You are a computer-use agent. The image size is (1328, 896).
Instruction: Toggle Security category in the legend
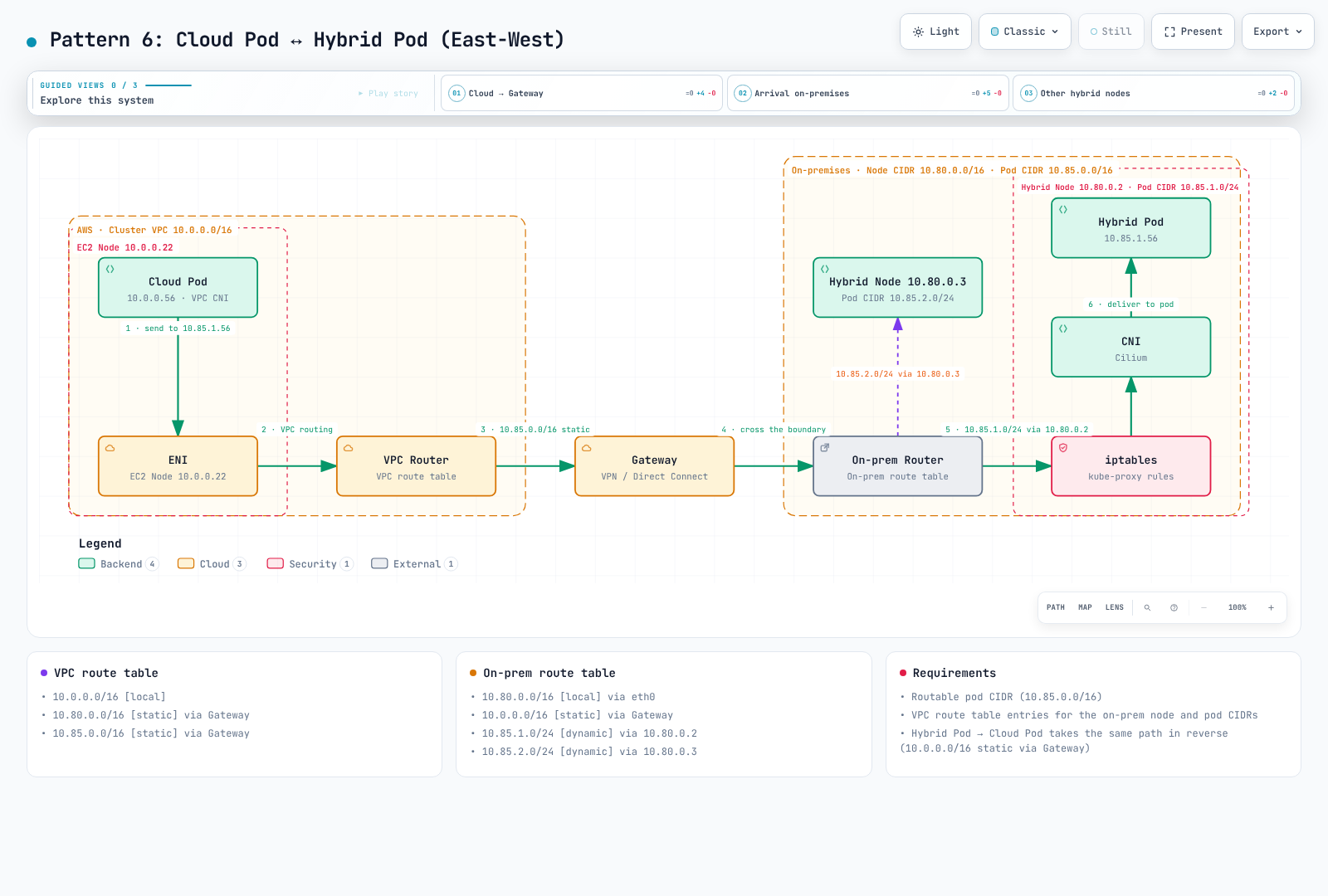[x=310, y=564]
